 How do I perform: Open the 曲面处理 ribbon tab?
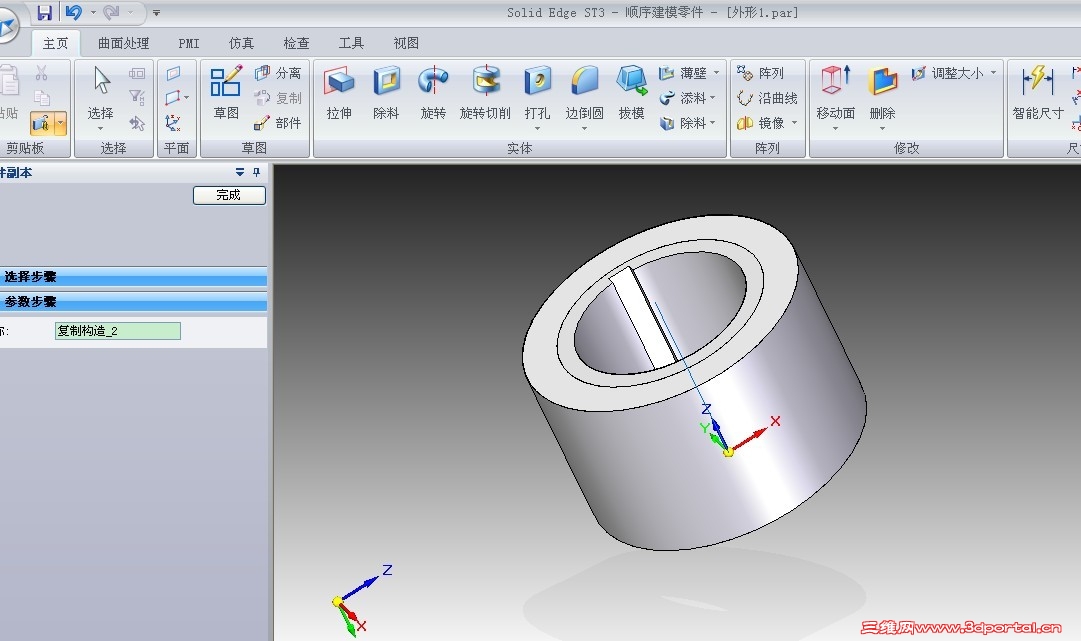click(123, 43)
